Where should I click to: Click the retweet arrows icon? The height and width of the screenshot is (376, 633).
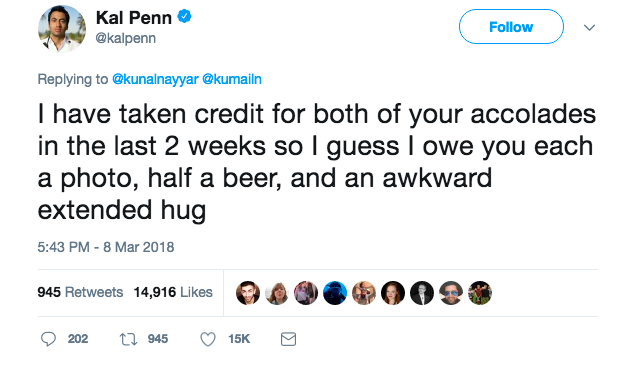[x=128, y=339]
